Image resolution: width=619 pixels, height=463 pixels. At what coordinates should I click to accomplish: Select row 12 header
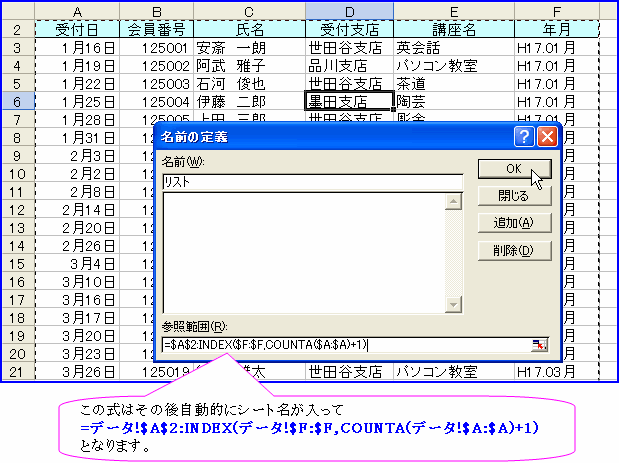[18, 210]
